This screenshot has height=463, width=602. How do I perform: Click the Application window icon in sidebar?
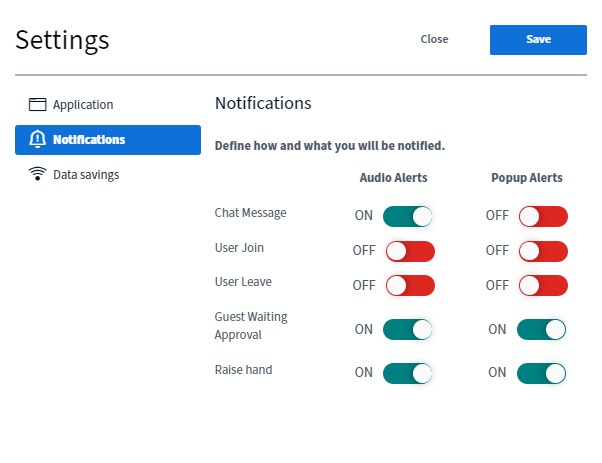[x=38, y=105]
